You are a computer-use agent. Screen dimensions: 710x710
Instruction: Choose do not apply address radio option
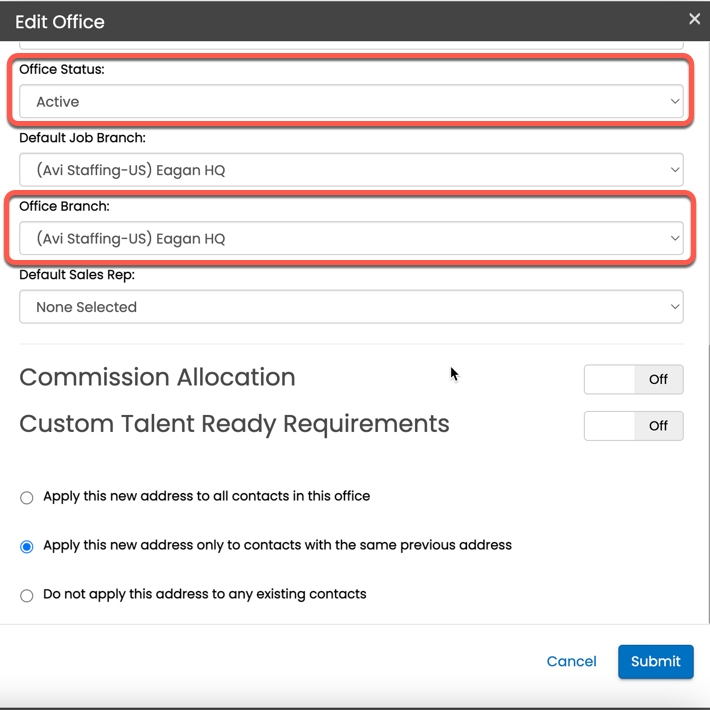pos(27,596)
